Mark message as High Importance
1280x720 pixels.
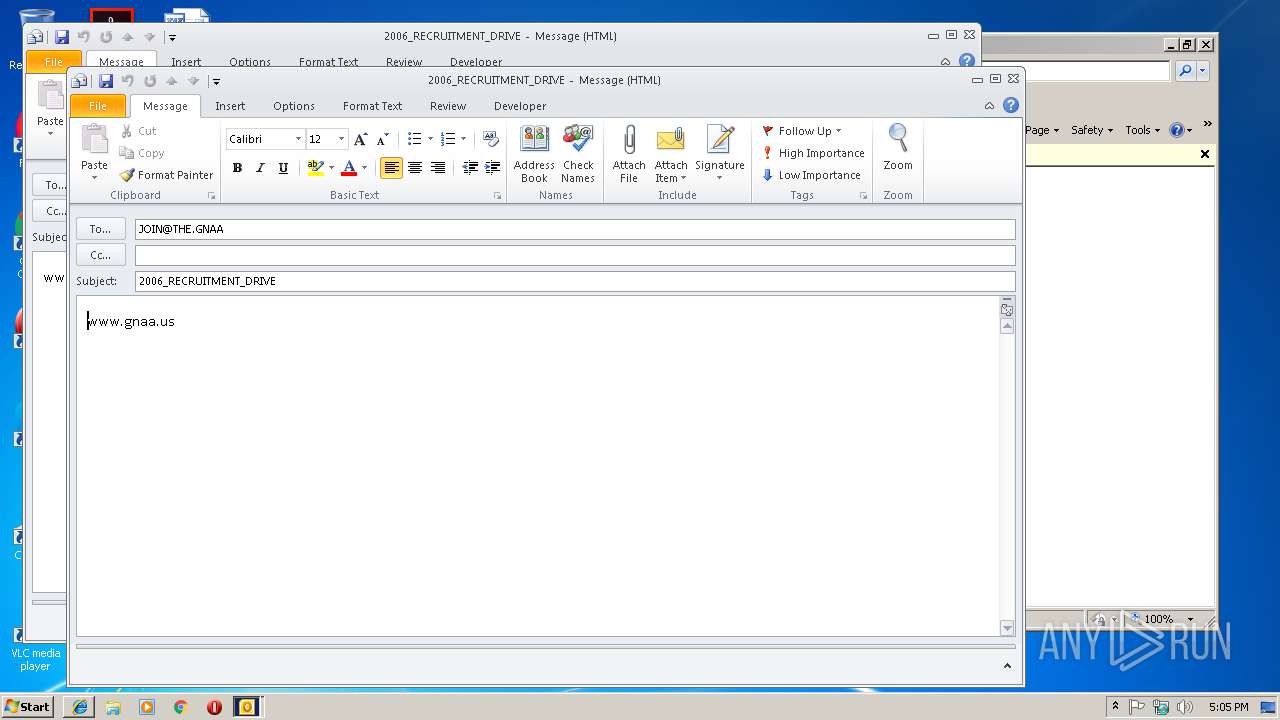coord(813,153)
